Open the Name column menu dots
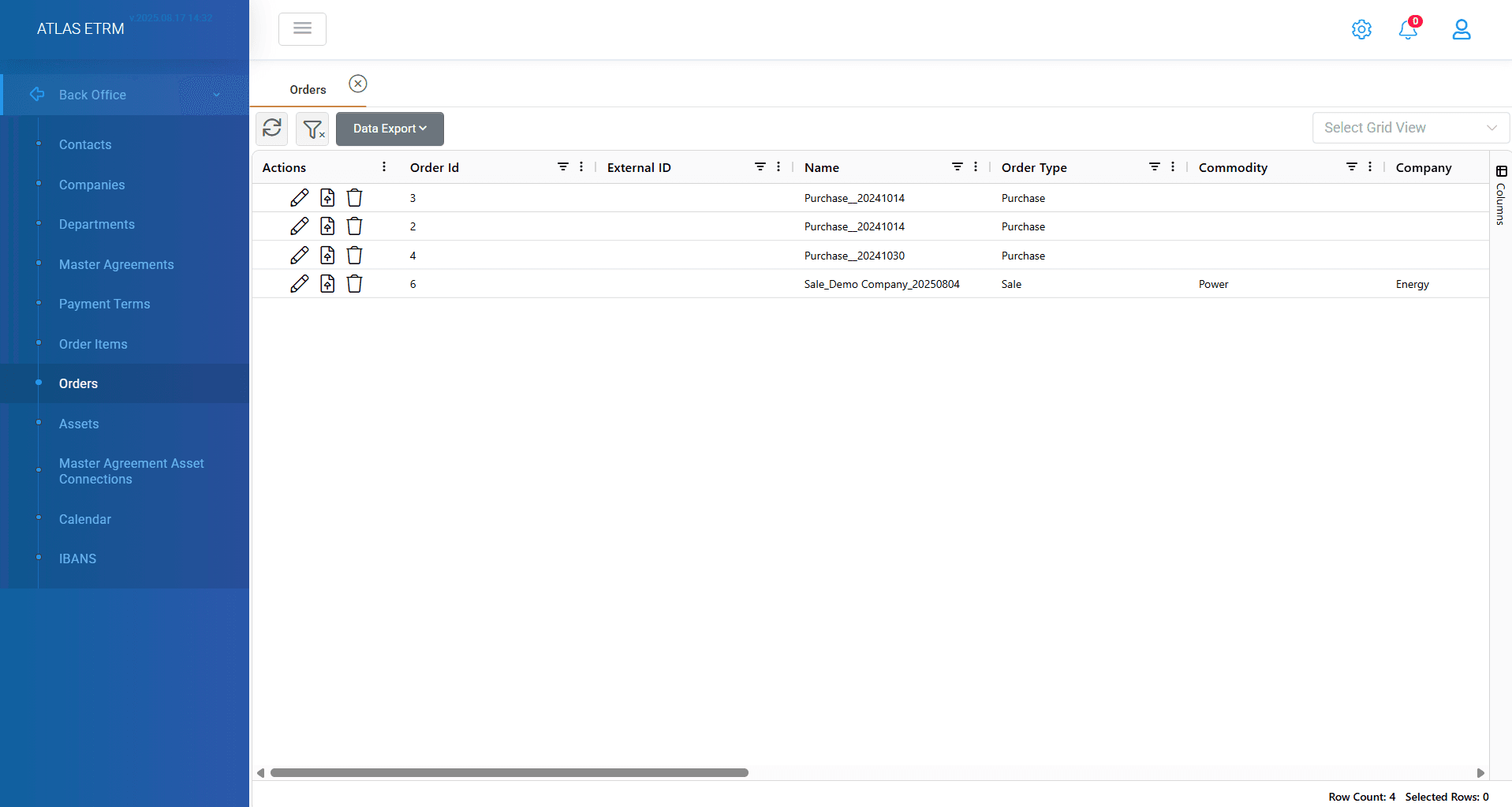 tap(976, 166)
